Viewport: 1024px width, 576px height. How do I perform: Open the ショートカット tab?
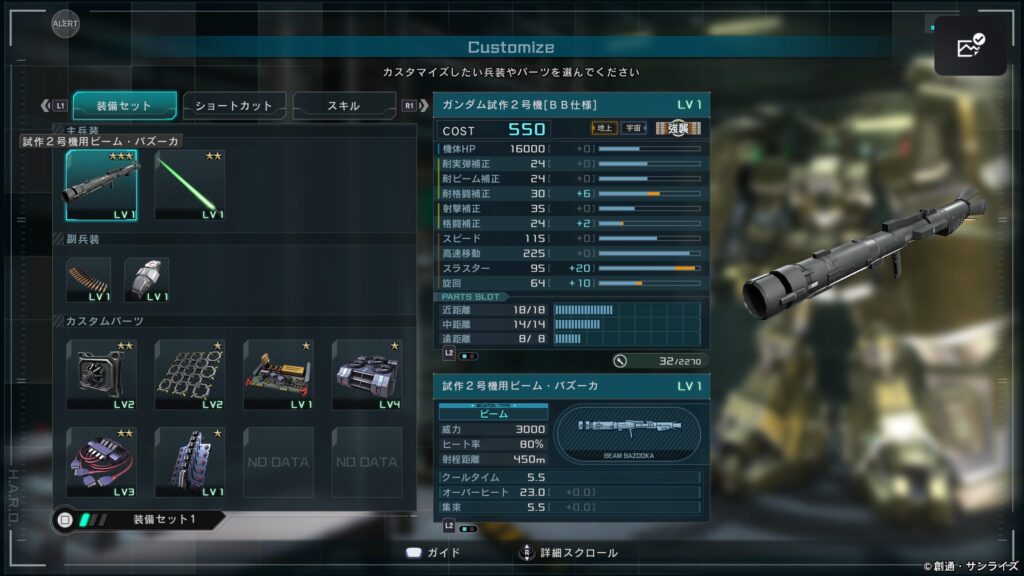tap(234, 106)
